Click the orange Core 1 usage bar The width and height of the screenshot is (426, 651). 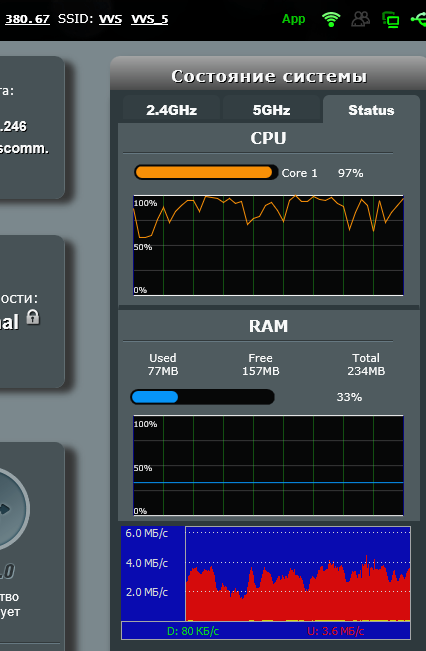(206, 172)
